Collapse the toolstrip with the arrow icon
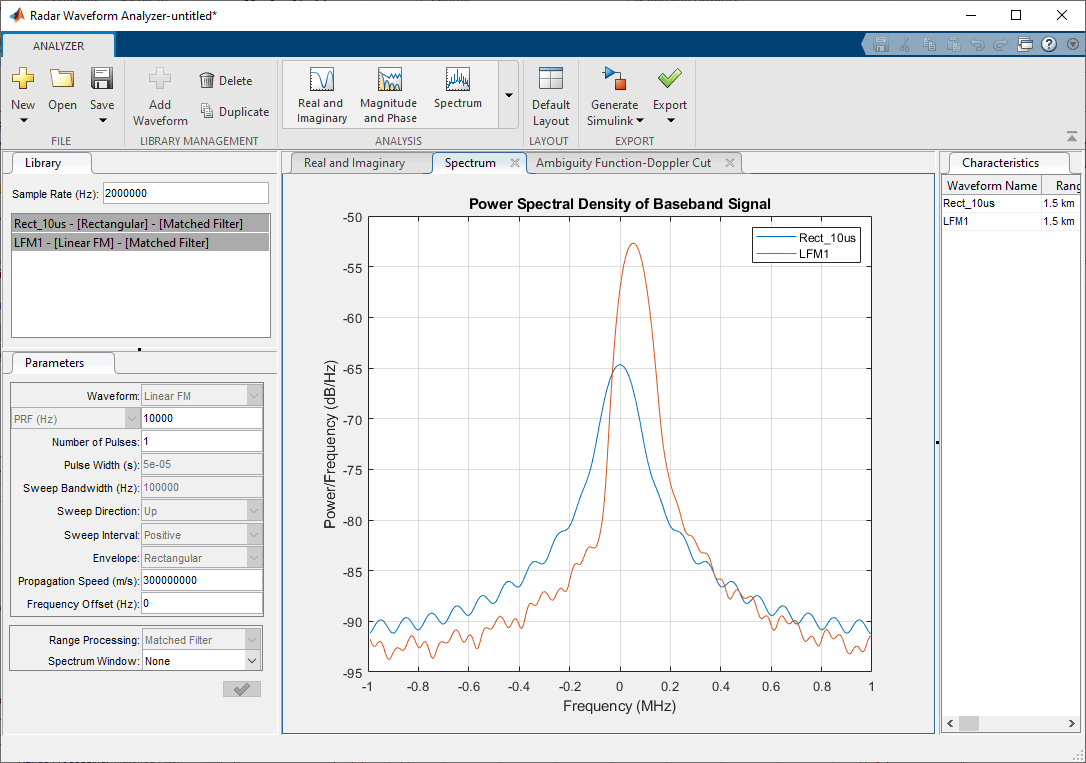The height and width of the screenshot is (763, 1086). pyautogui.click(x=1072, y=137)
